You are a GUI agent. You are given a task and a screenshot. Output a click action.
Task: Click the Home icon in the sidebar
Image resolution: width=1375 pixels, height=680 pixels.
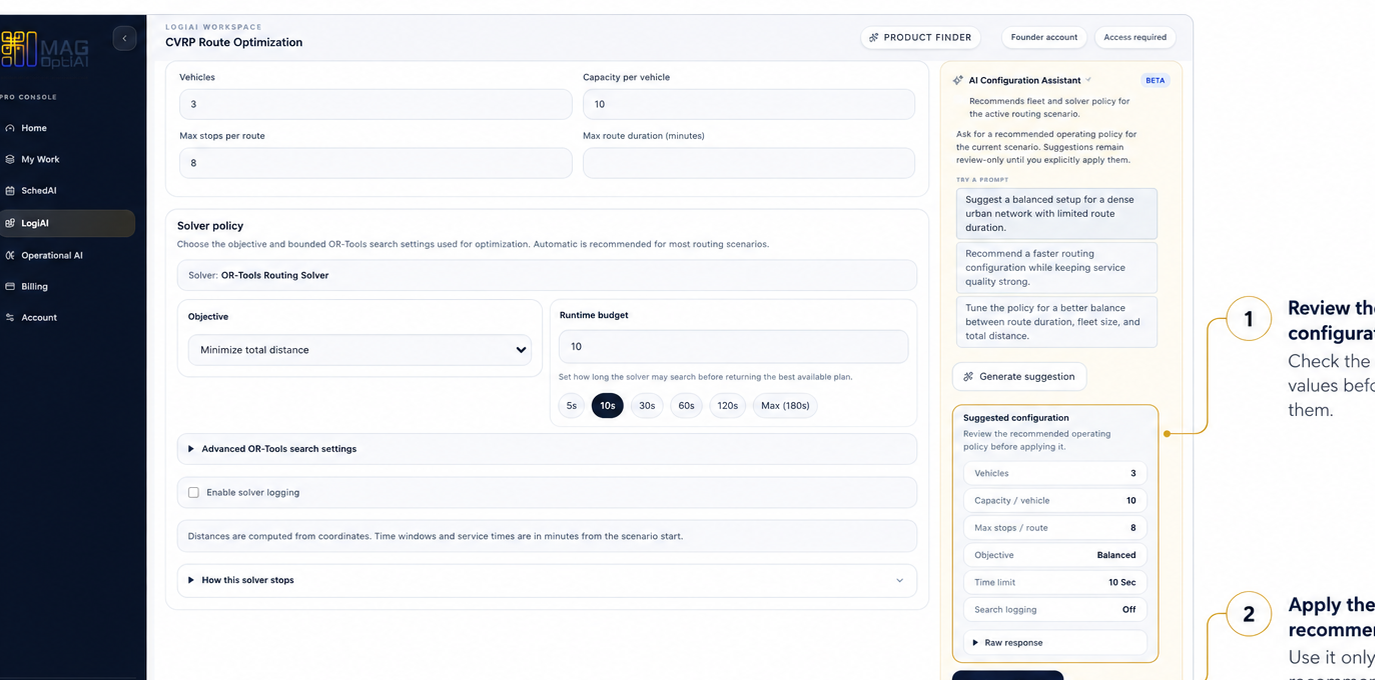tap(10, 128)
